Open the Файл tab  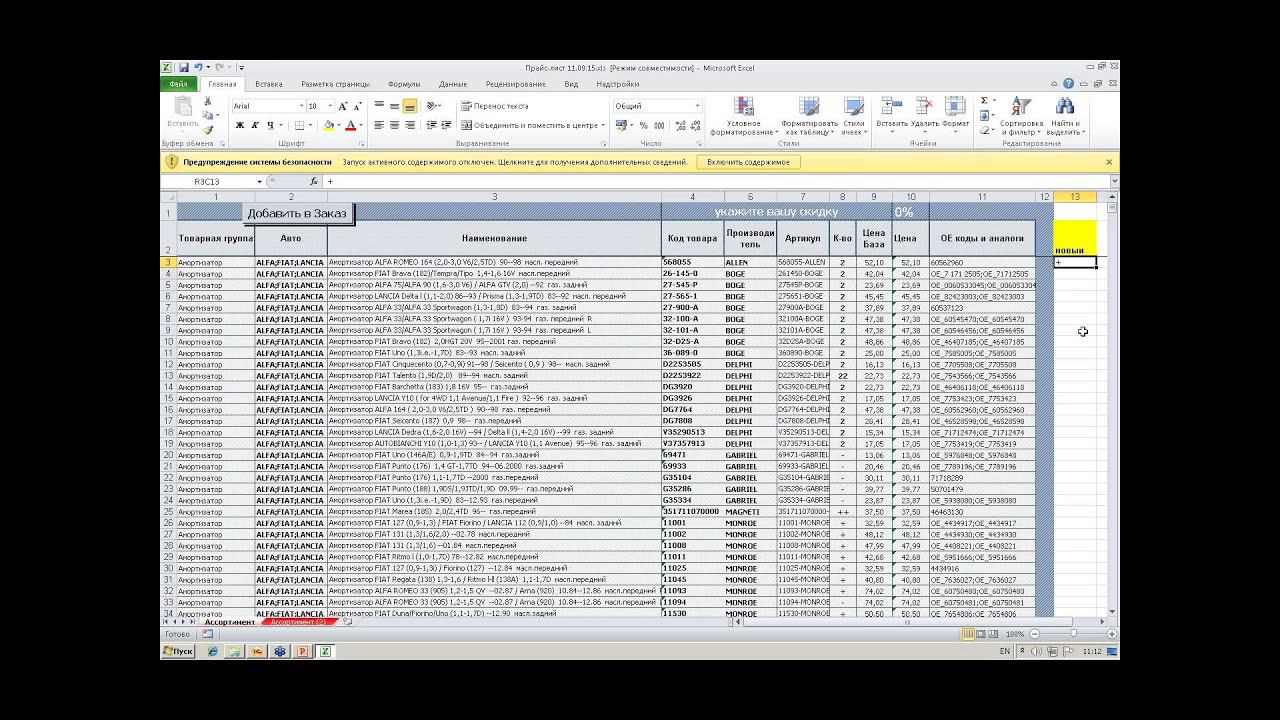click(180, 84)
